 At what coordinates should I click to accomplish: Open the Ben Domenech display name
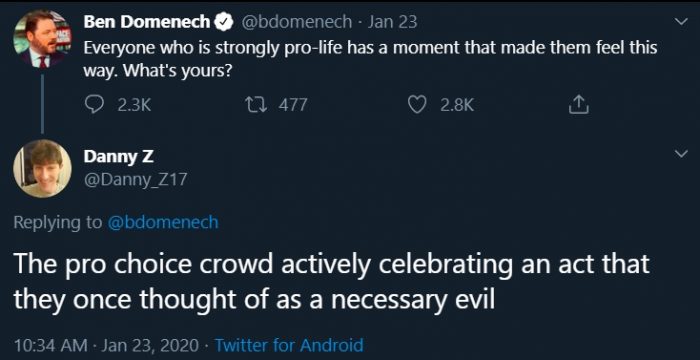(147, 21)
